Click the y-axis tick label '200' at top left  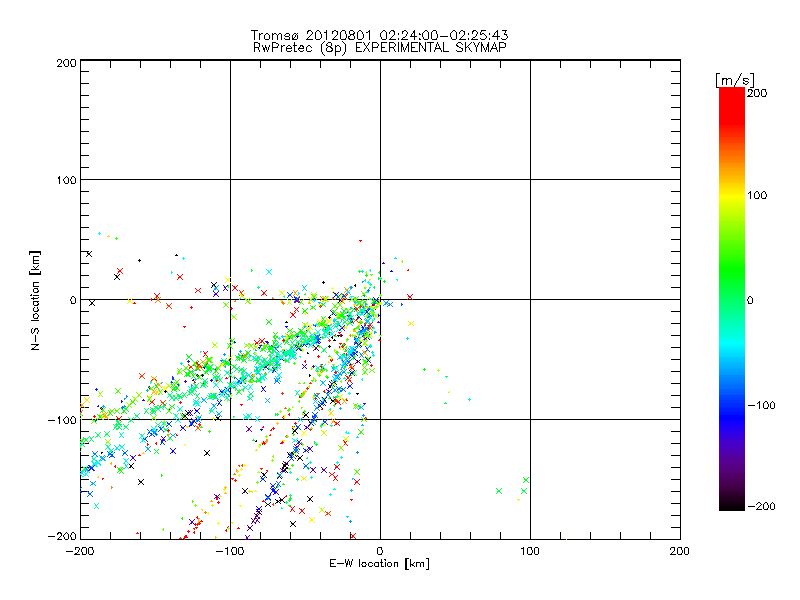pyautogui.click(x=66, y=63)
